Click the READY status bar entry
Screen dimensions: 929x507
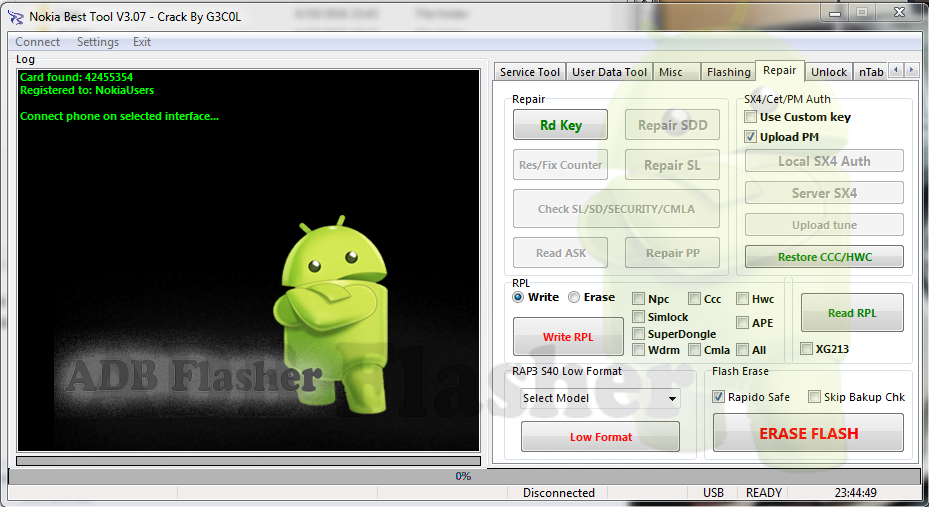[764, 493]
